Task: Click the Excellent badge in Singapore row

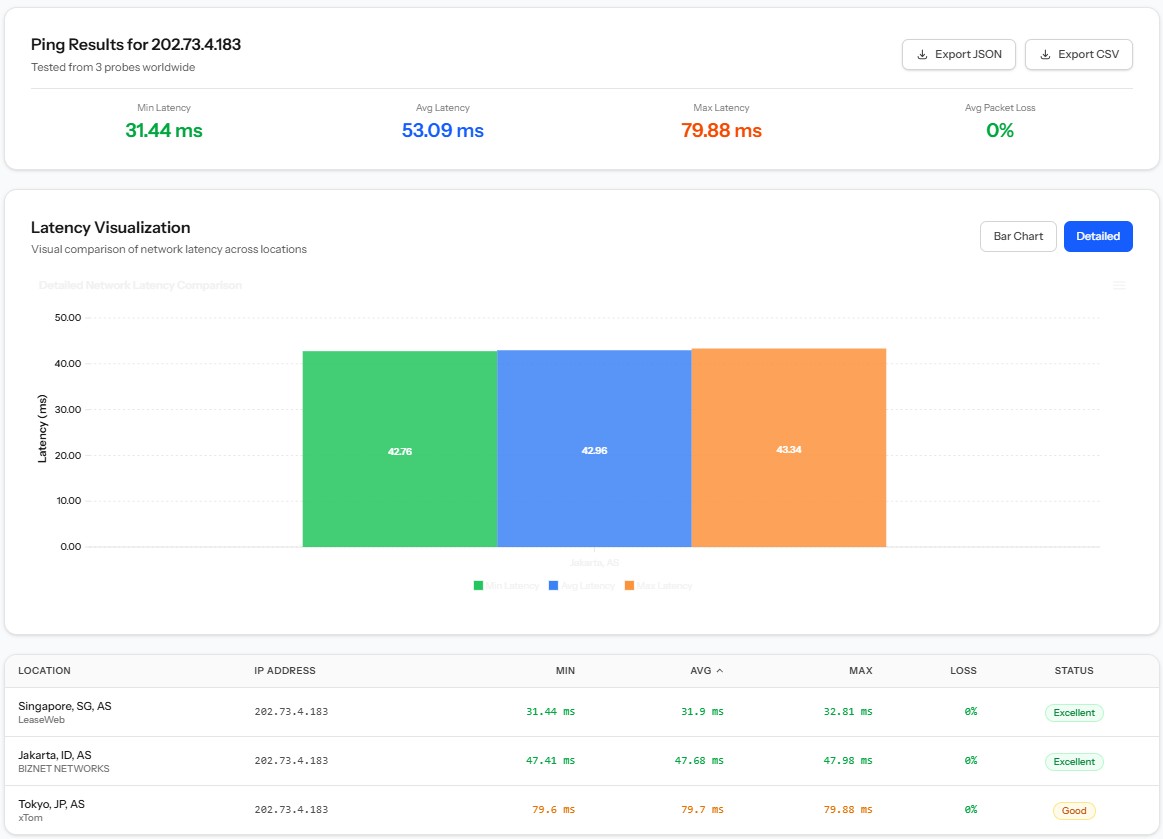Action: tap(1074, 713)
